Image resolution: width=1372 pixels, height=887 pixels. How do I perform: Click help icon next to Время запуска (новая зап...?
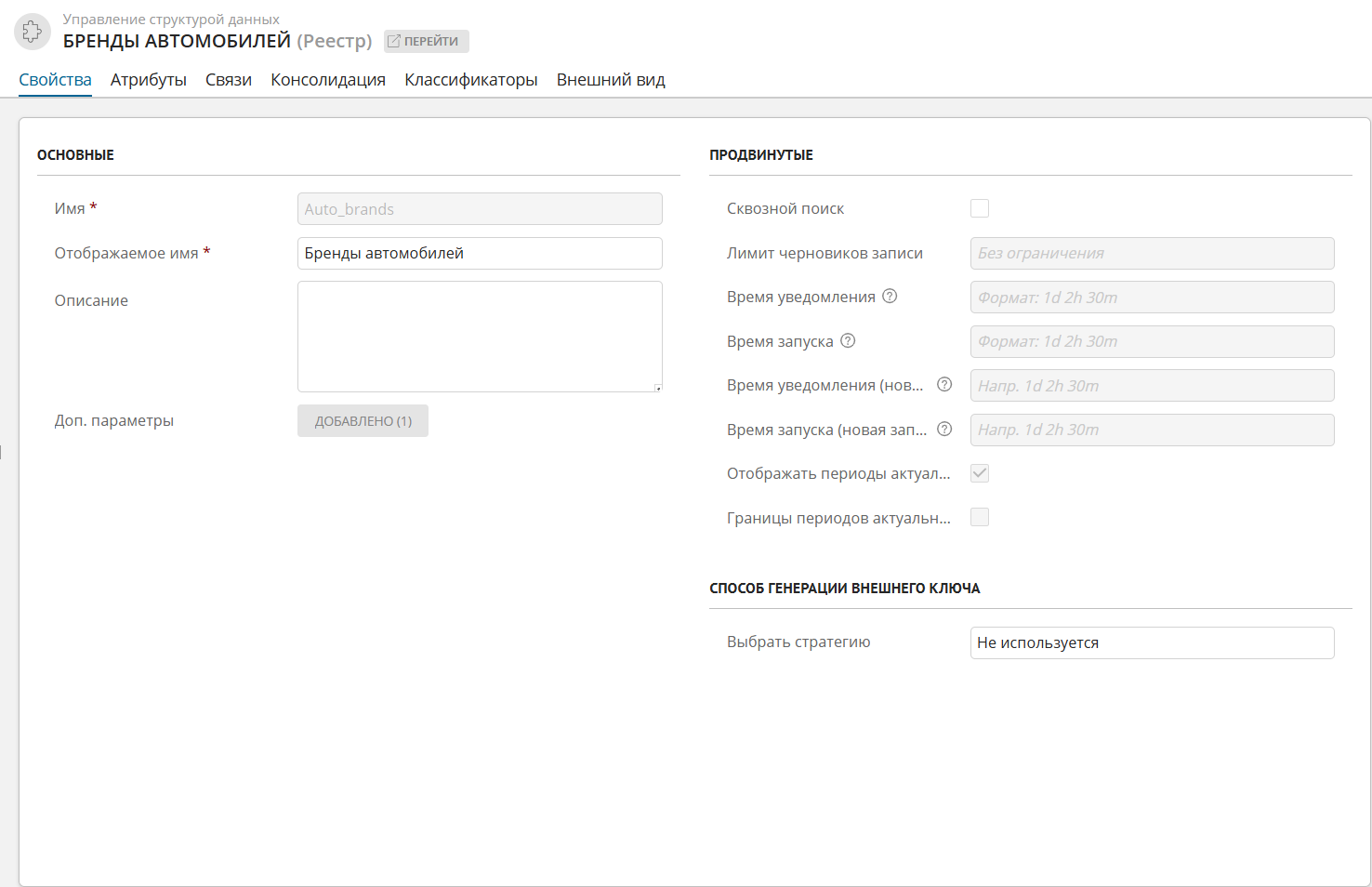944,430
